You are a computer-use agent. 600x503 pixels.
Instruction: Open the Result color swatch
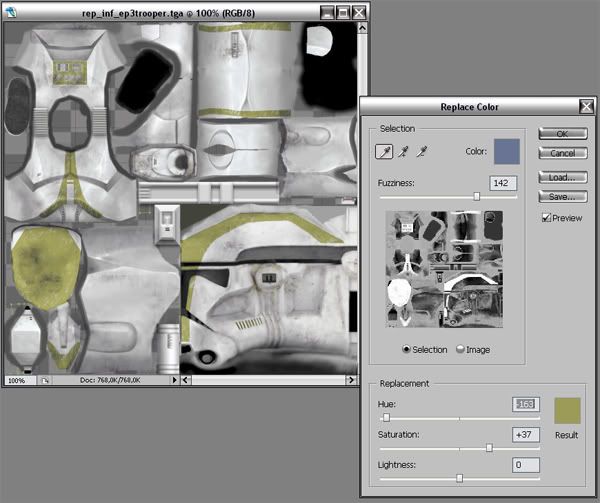567,411
